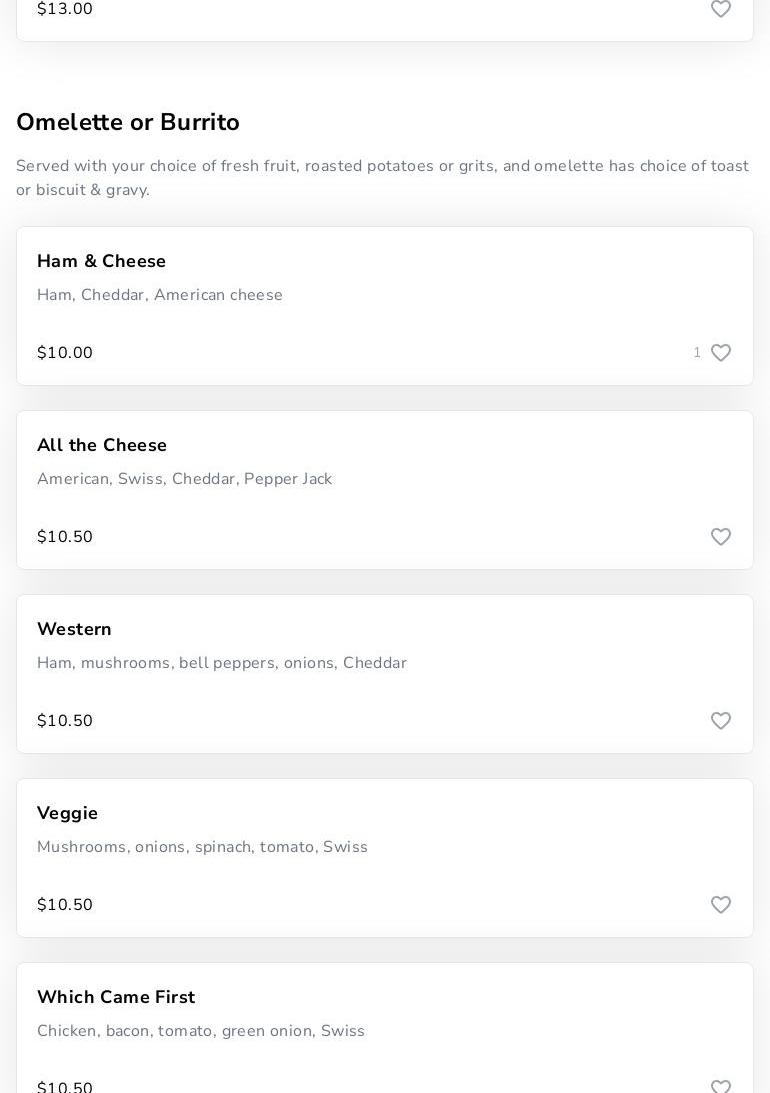Tap the heart on All the Cheese

(721, 537)
